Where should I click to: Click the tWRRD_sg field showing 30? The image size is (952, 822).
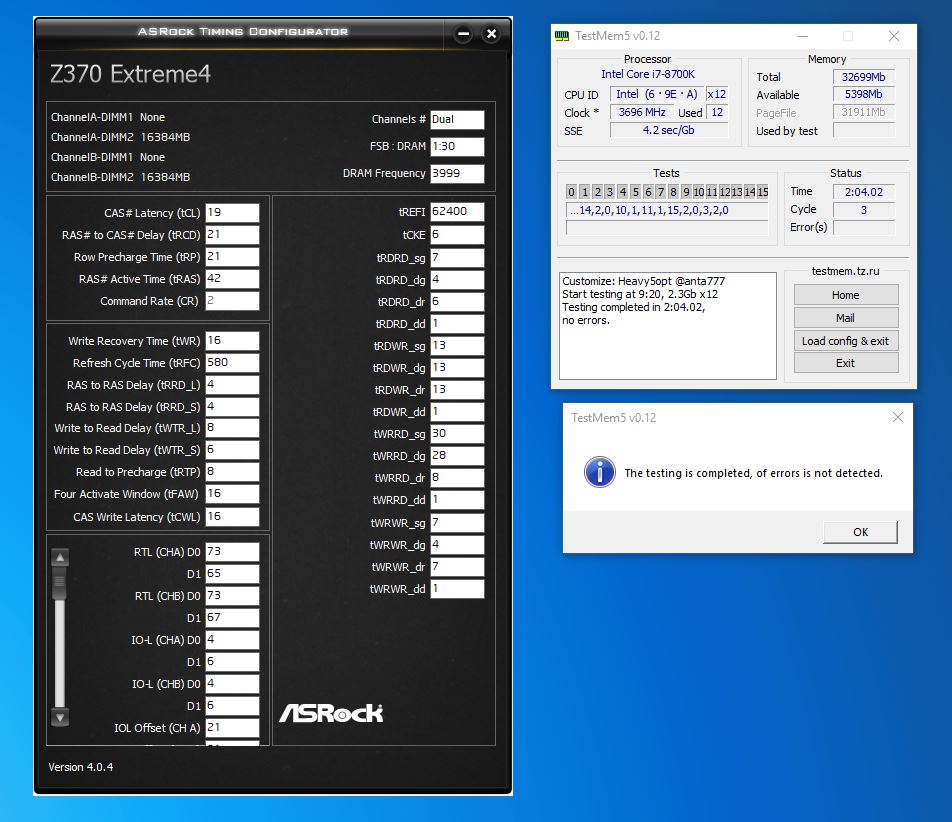pos(457,433)
